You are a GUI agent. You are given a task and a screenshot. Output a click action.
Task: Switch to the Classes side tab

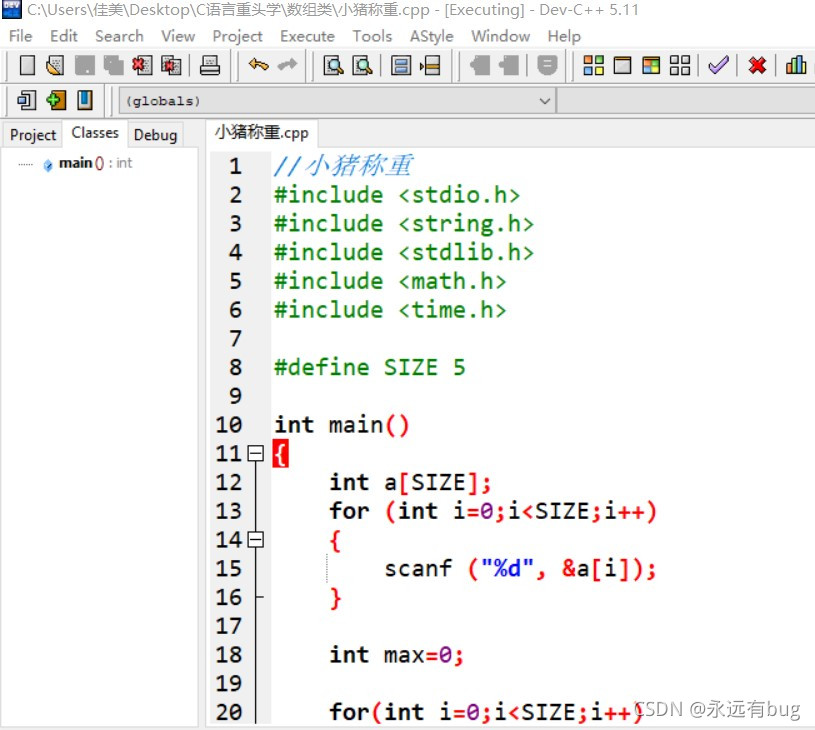[x=95, y=133]
